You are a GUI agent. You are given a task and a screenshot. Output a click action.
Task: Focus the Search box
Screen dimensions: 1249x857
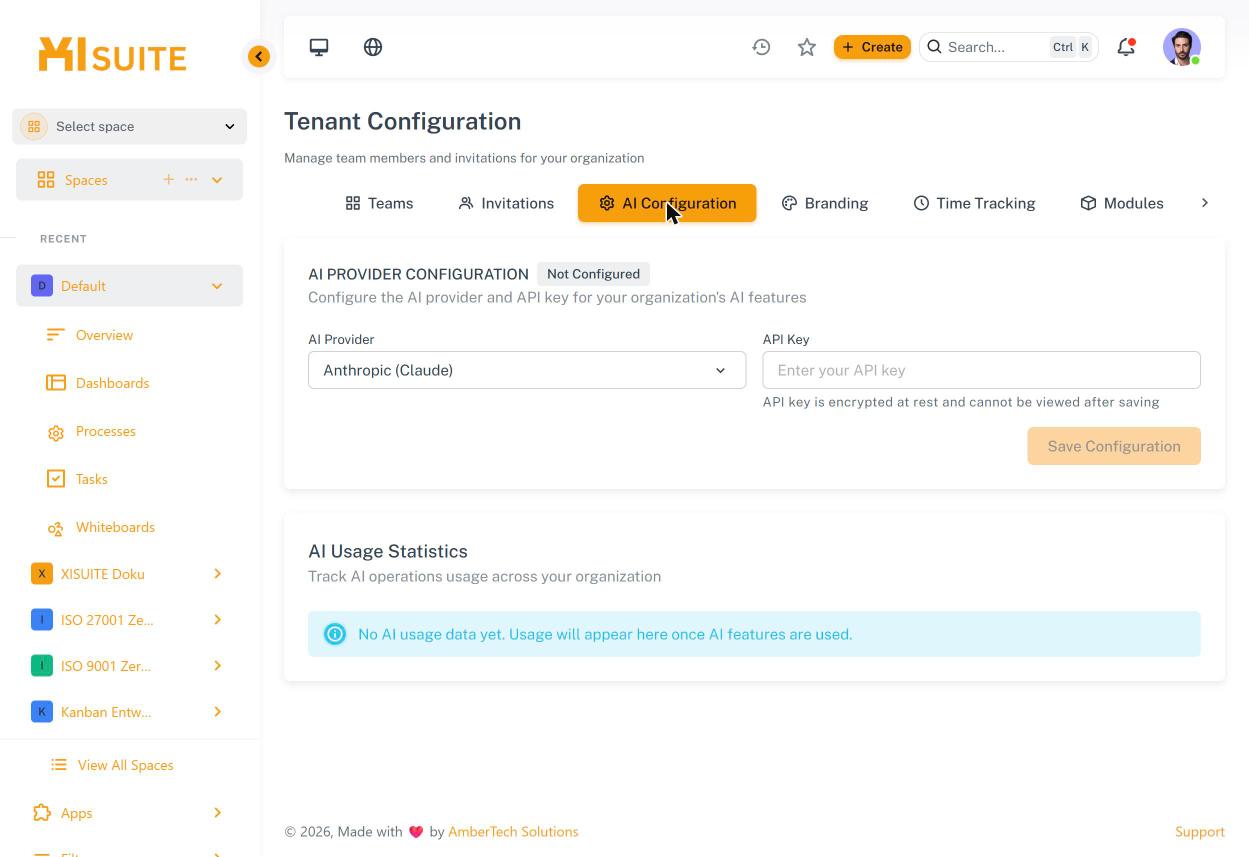(1009, 47)
